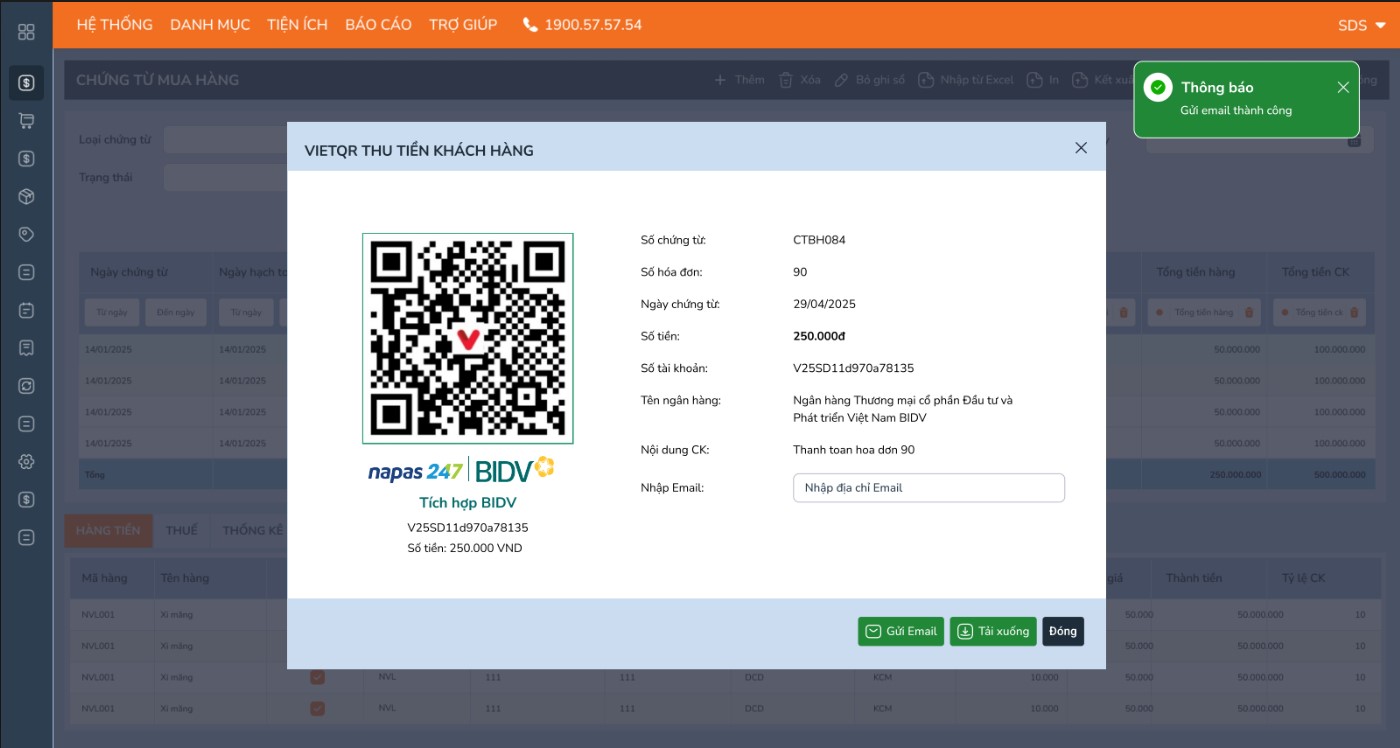The height and width of the screenshot is (748, 1400).
Task: Click the Tải xuống download button
Action: [x=992, y=632]
